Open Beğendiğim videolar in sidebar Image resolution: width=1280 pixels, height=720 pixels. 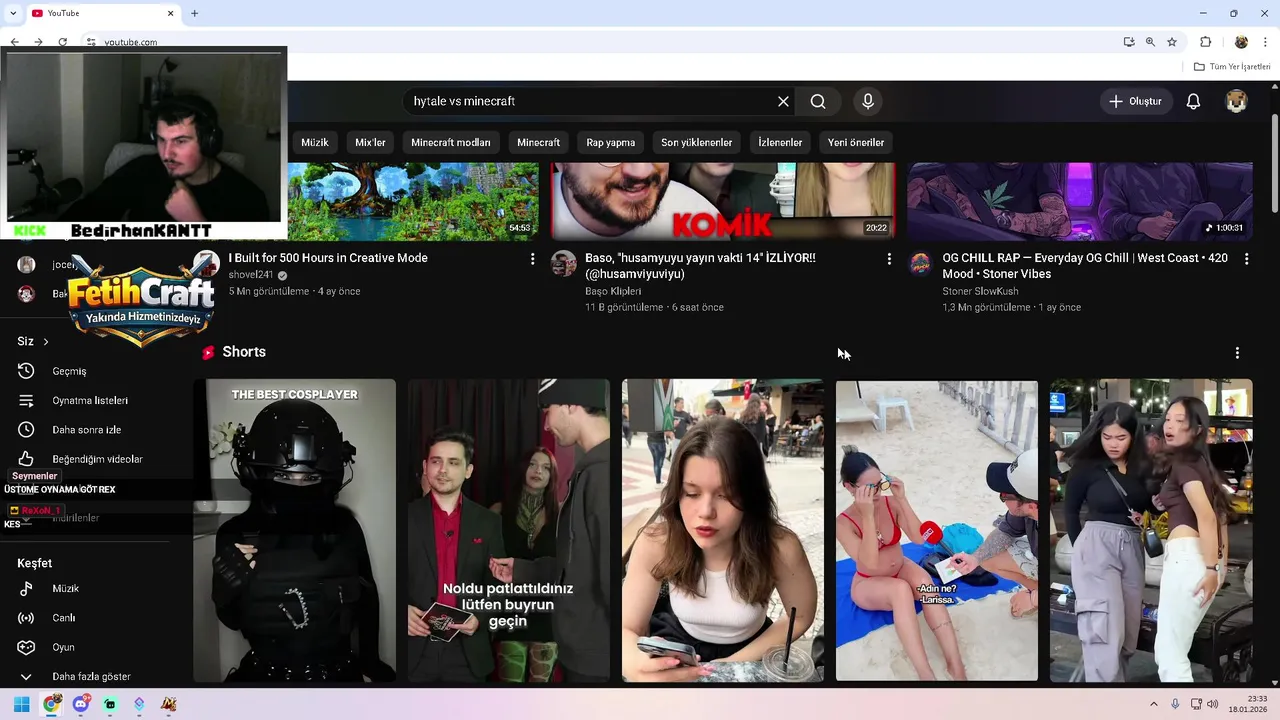click(x=95, y=459)
